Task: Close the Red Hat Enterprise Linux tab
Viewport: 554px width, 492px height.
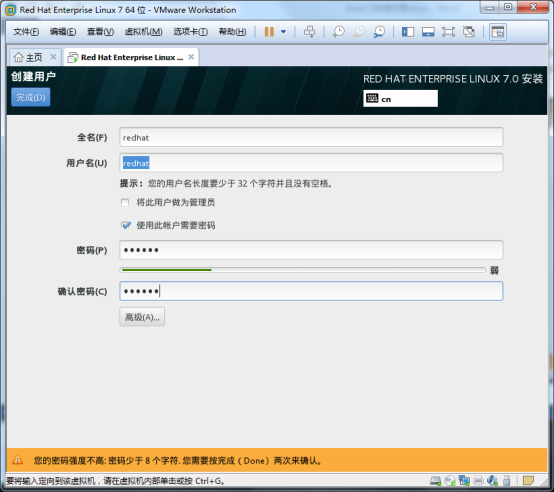Action: click(x=191, y=57)
